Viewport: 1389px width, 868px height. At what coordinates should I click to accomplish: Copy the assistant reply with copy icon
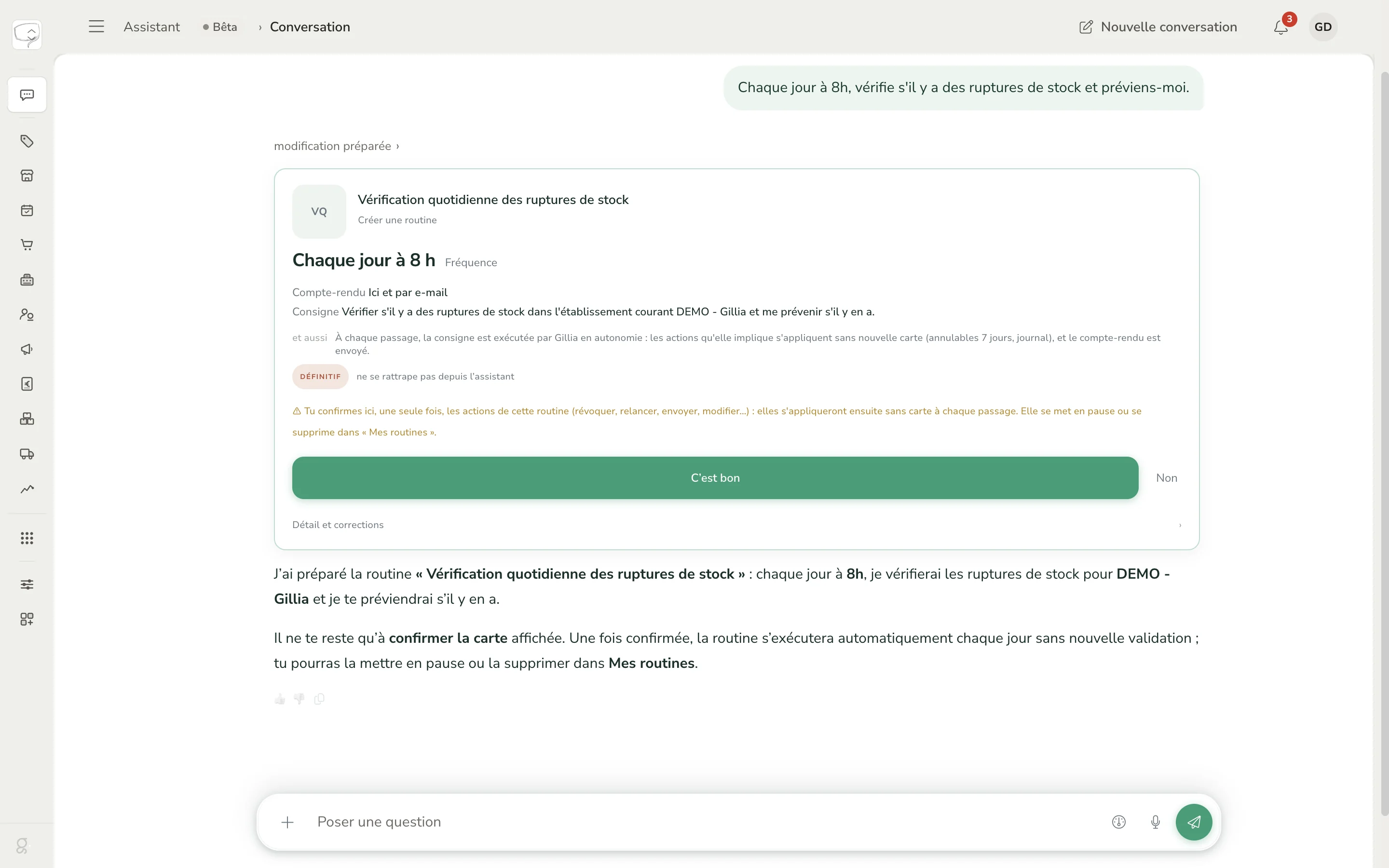319,699
